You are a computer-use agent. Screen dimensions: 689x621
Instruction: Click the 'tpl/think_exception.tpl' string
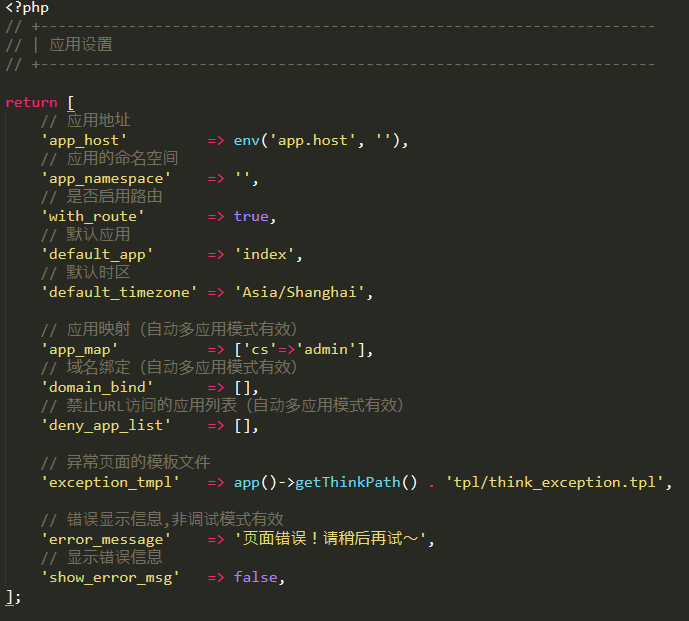tap(555, 483)
